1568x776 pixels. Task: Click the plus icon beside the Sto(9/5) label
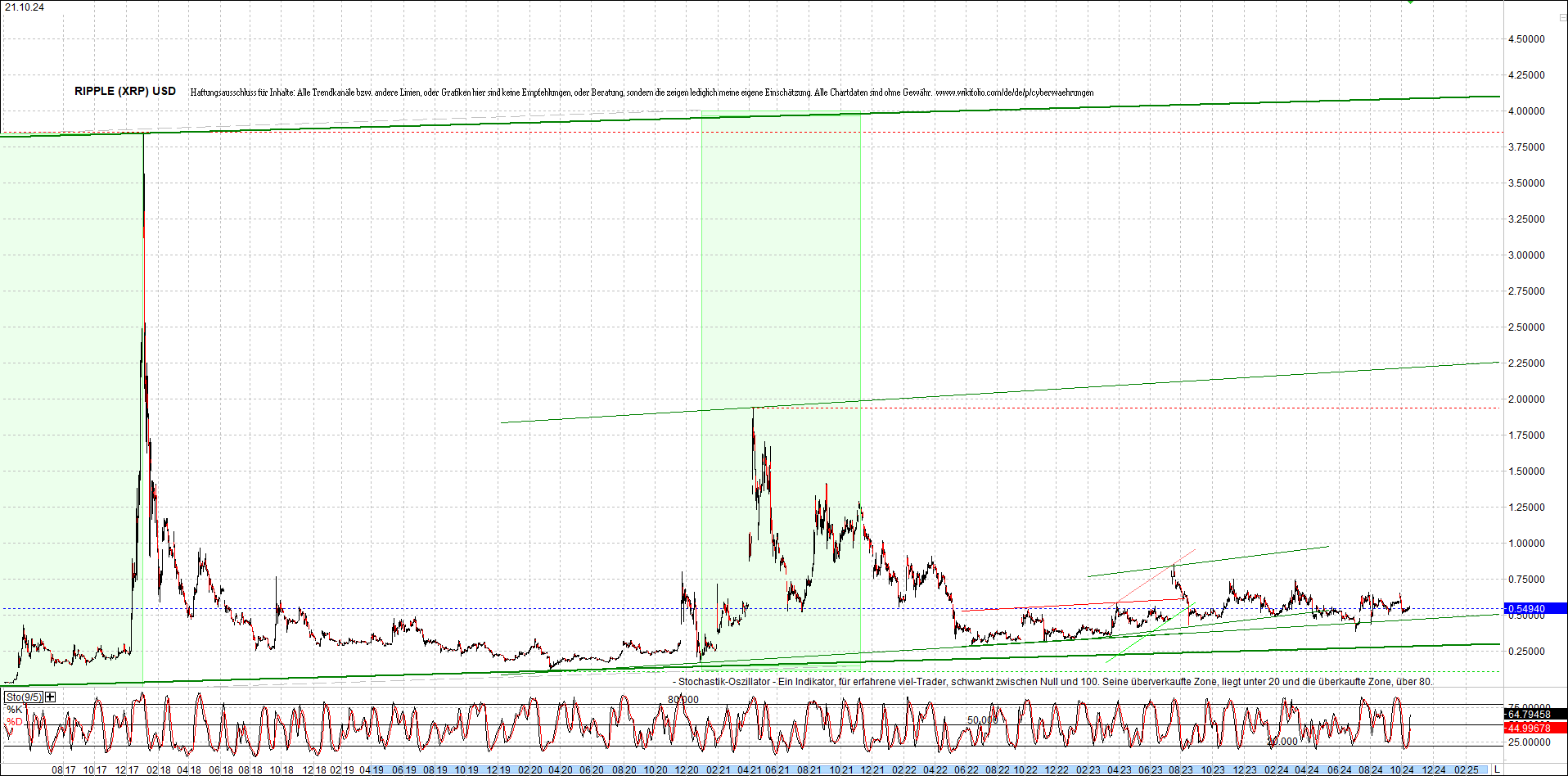pyautogui.click(x=49, y=697)
